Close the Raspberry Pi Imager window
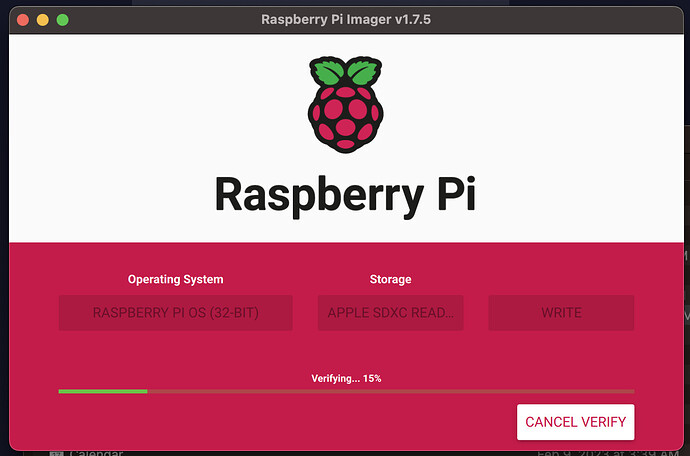The height and width of the screenshot is (456, 690). pos(23,20)
